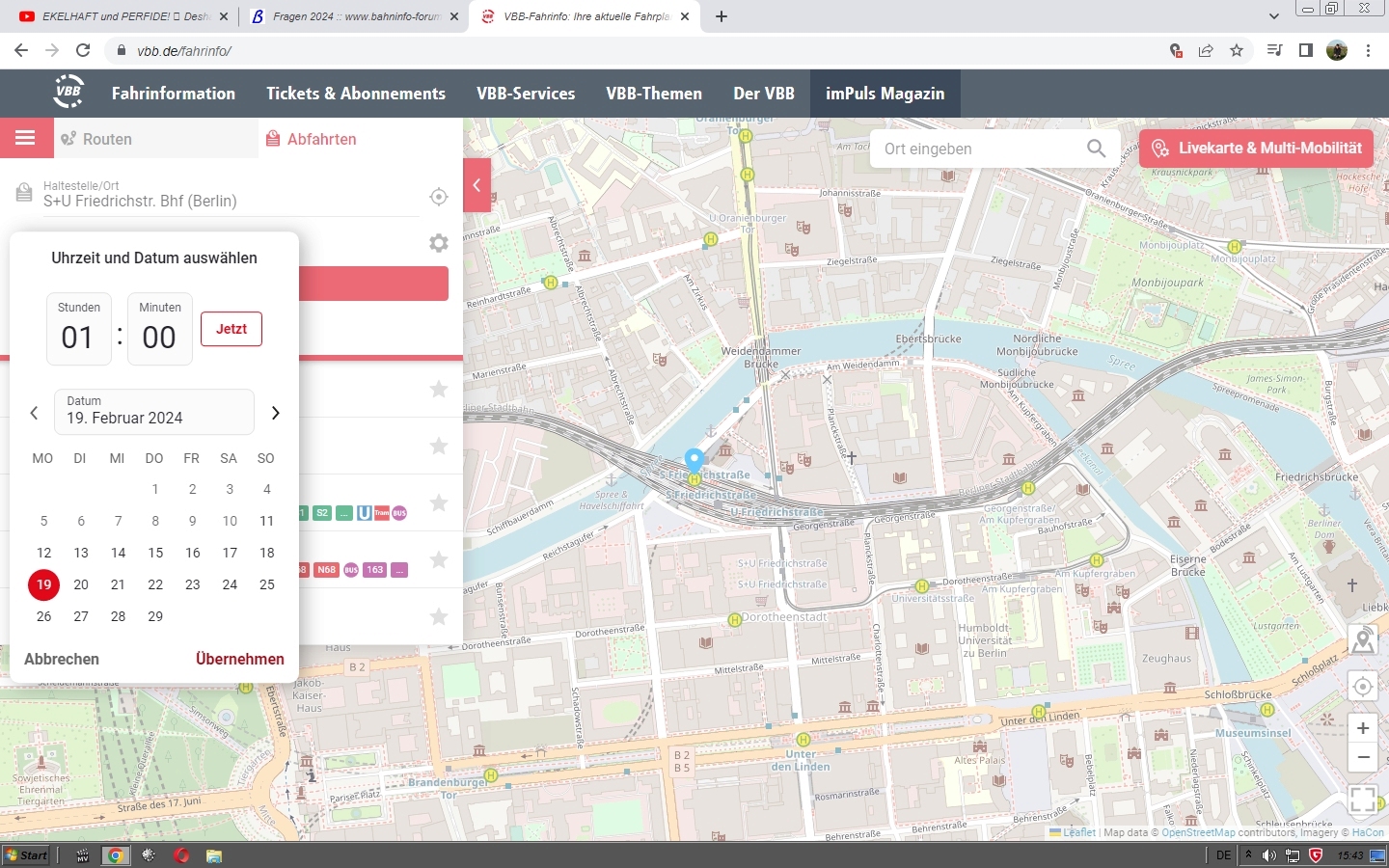
Task: Go to next month in date picker
Action: [275, 413]
